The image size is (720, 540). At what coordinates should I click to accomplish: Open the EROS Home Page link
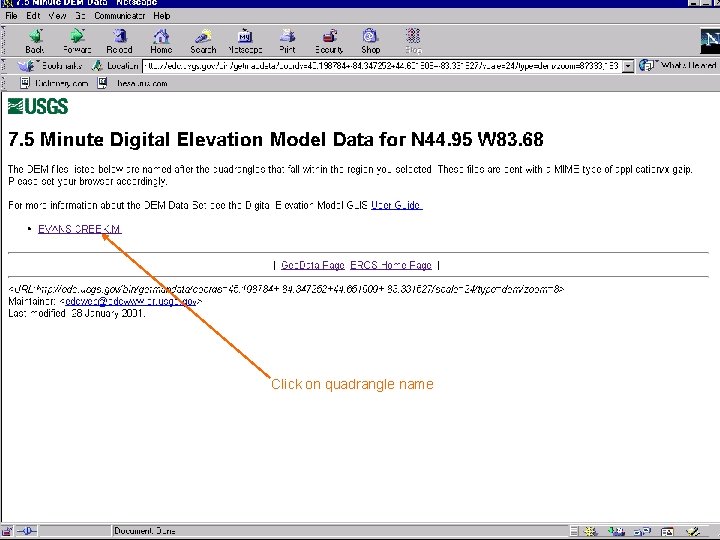click(x=391, y=265)
